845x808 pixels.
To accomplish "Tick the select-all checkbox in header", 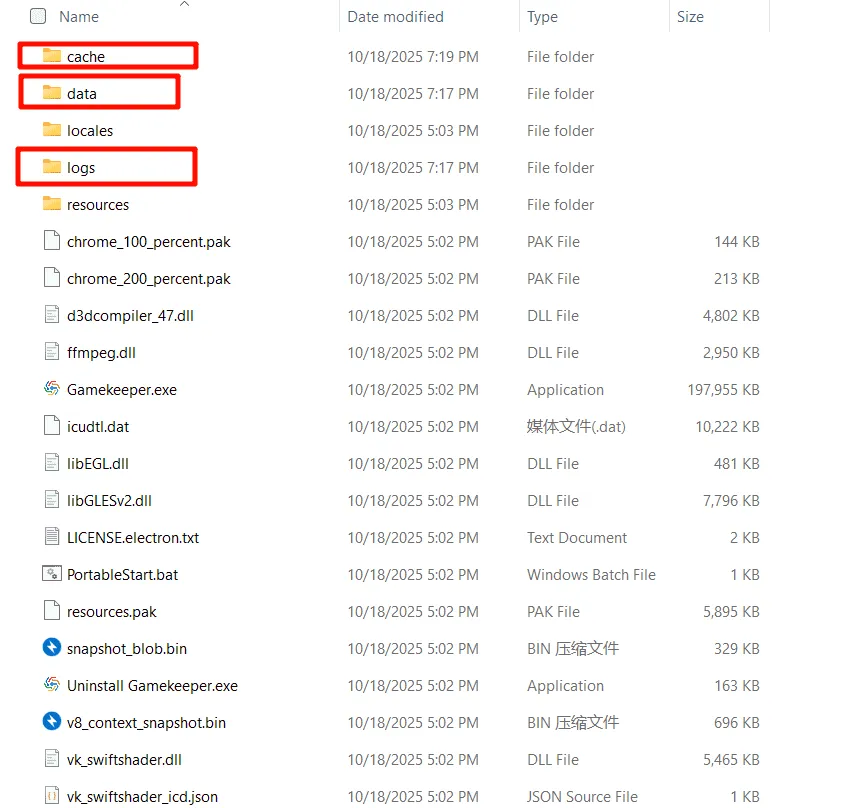I will pyautogui.click(x=38, y=16).
